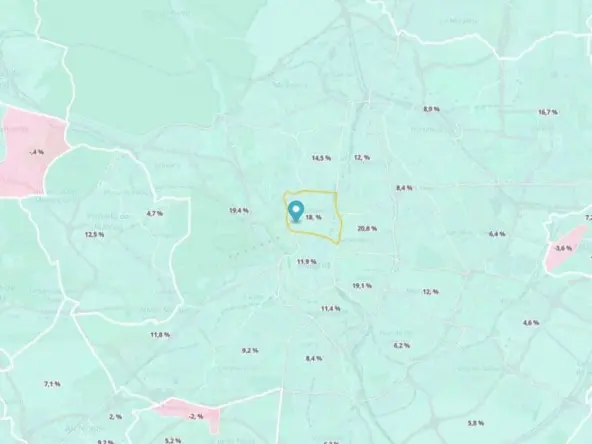Select the region labeled 12,5 %
Viewport: 592px width, 444px height.
[94, 234]
